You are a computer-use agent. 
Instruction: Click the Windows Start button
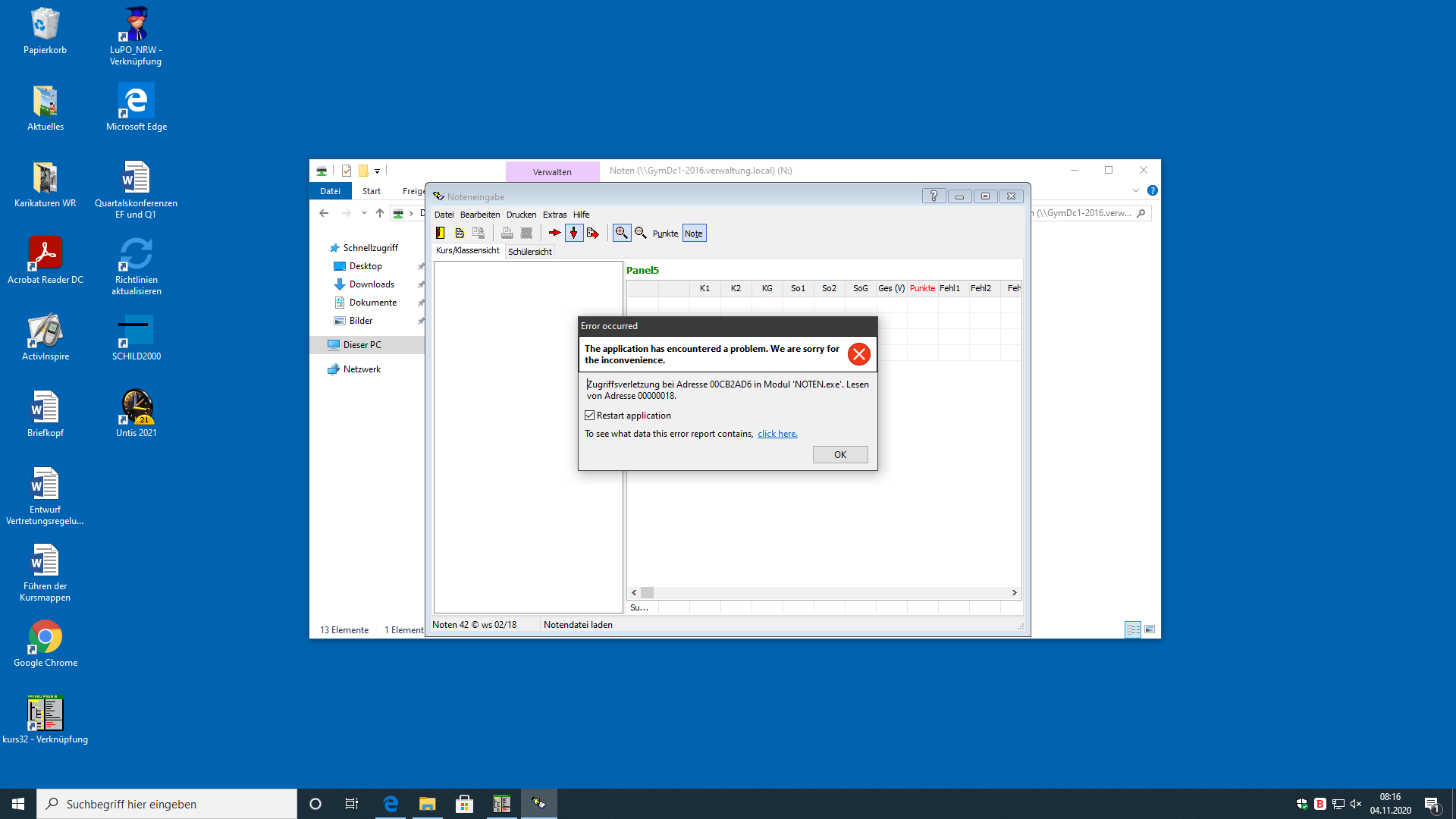pos(18,804)
